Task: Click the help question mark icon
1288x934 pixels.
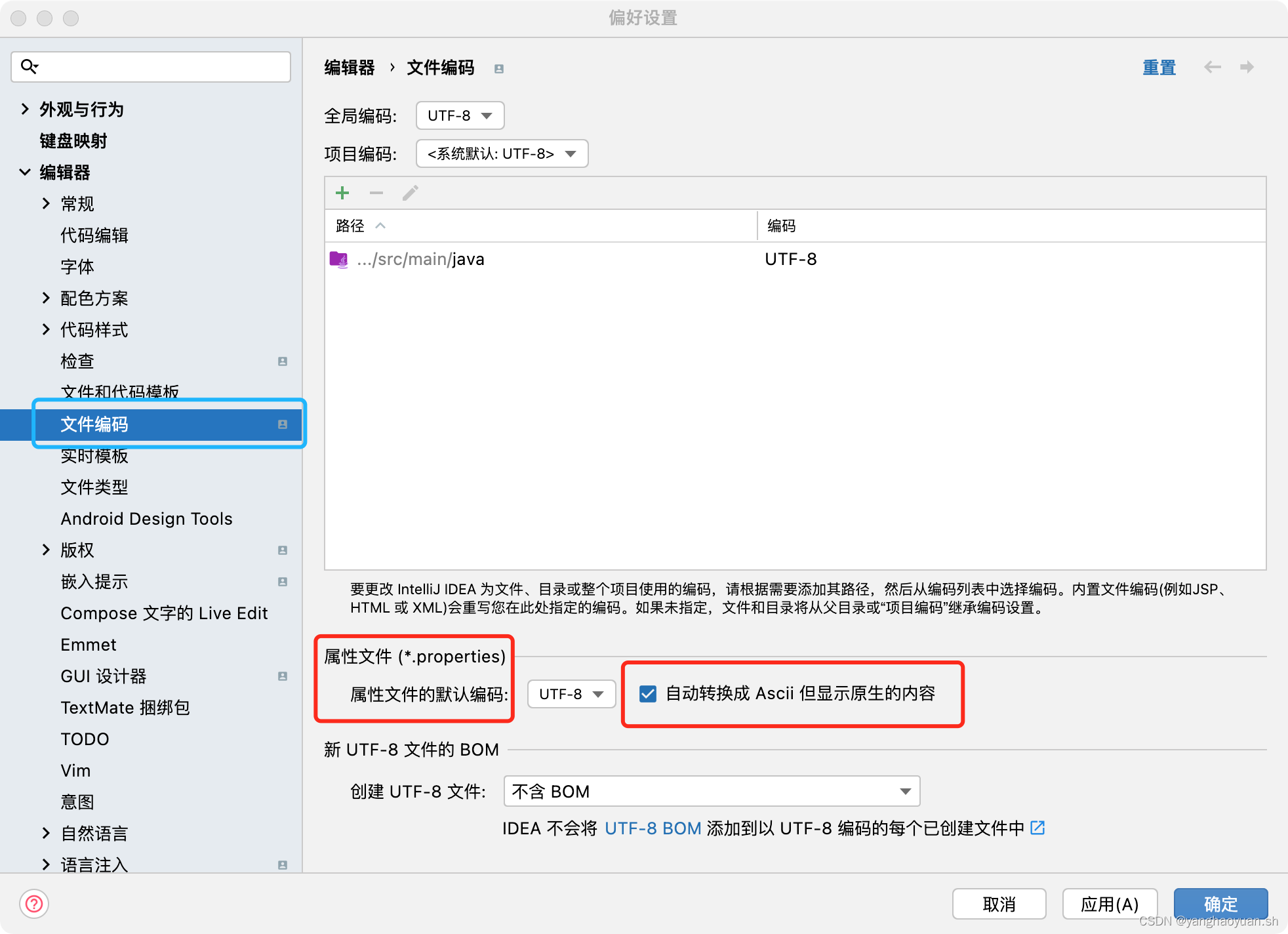Action: (x=34, y=904)
